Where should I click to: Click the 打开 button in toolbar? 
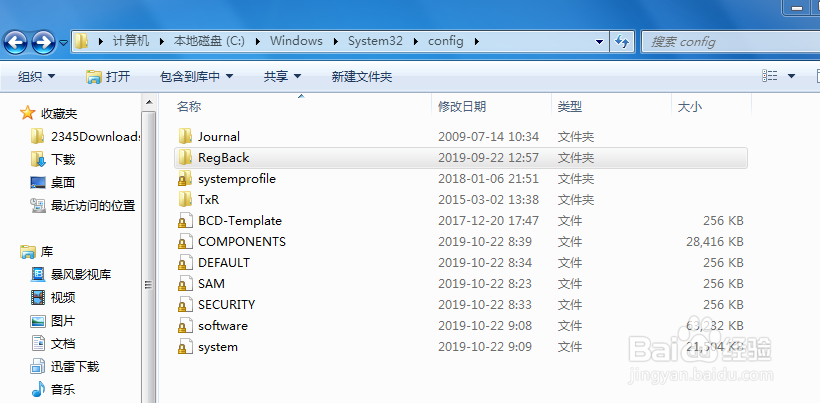108,77
